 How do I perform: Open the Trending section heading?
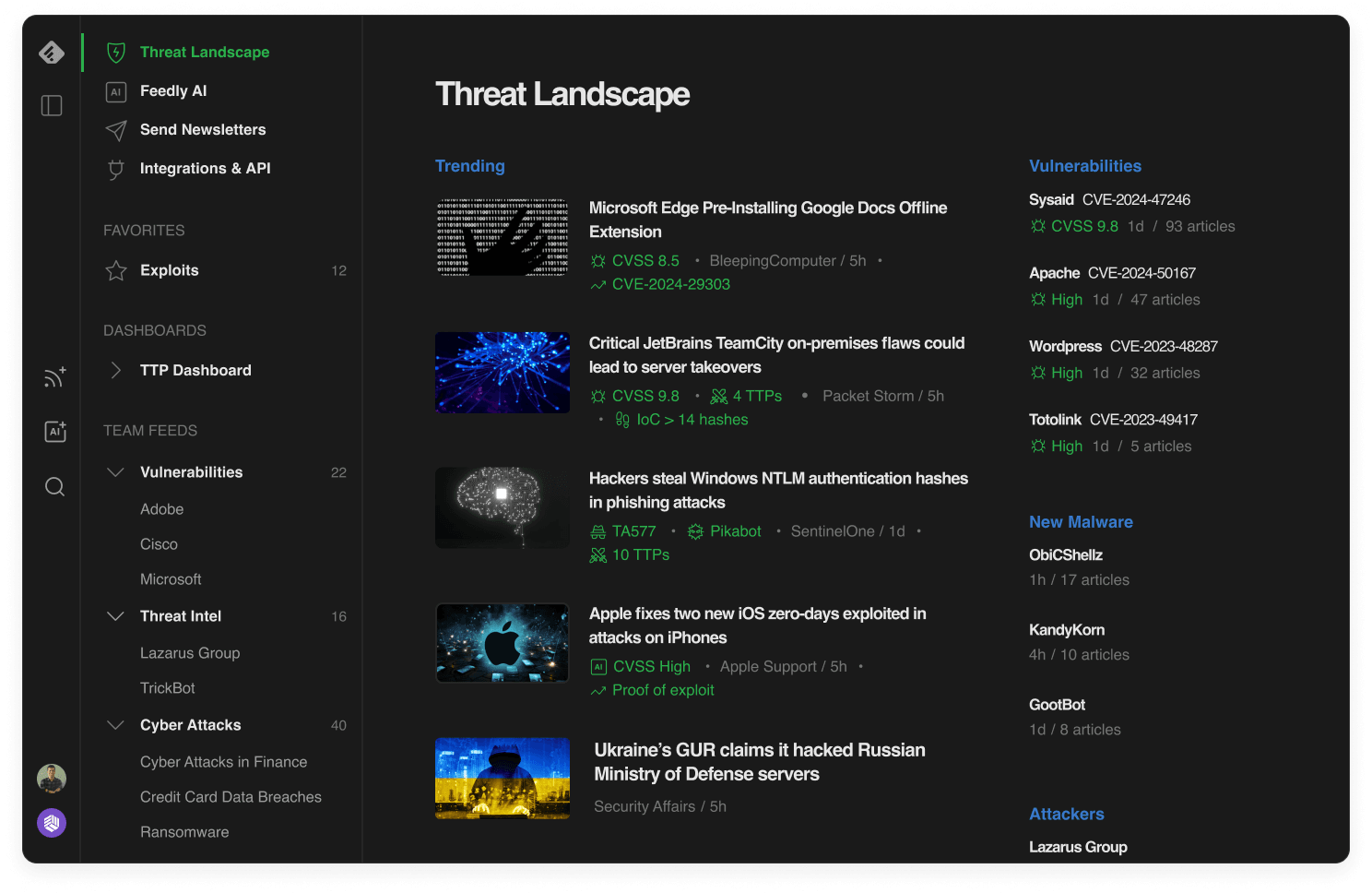point(470,166)
